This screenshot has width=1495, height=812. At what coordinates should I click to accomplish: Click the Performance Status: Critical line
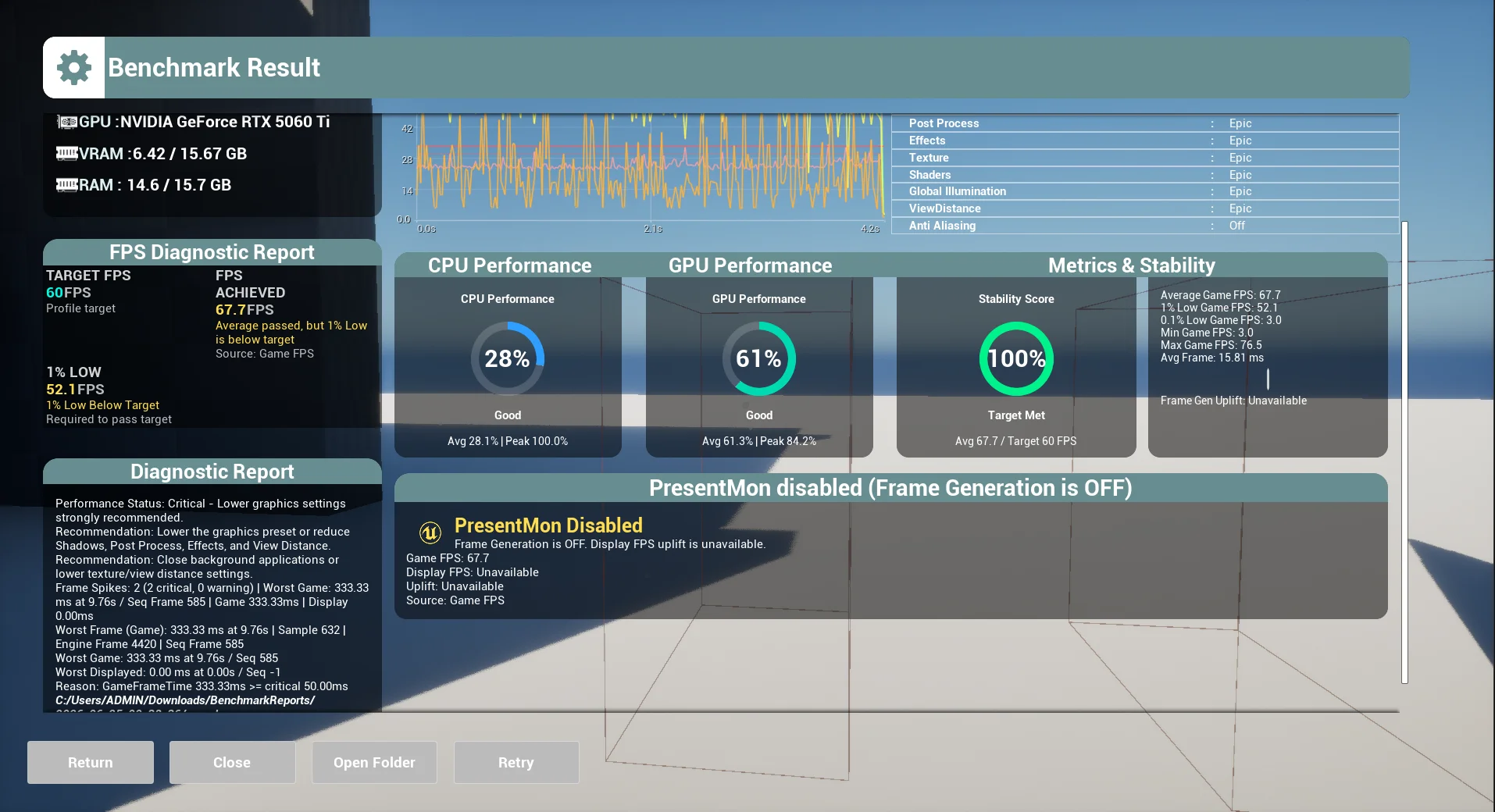click(201, 511)
